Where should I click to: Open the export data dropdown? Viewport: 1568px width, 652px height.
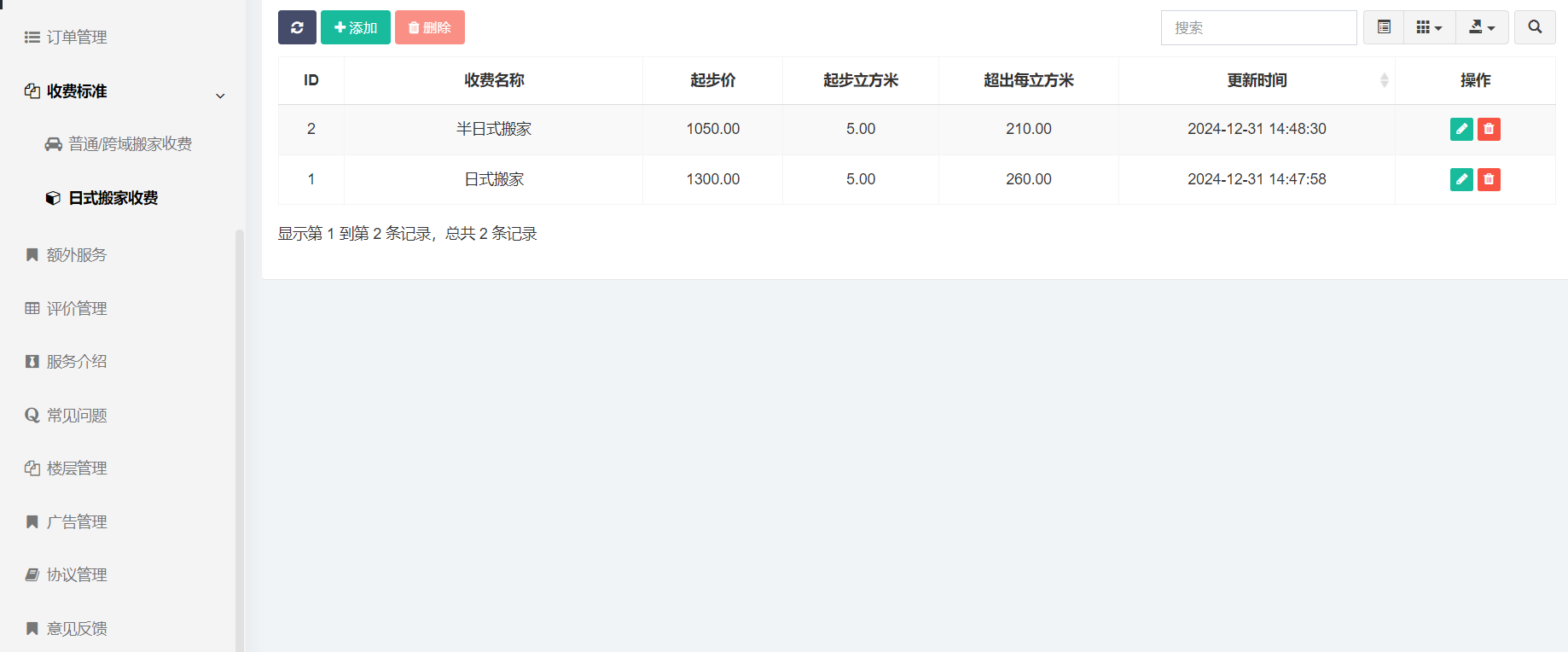1482,27
